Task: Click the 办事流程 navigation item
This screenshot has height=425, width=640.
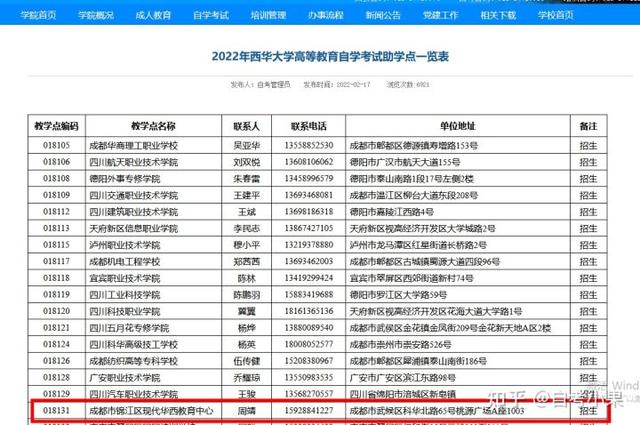Action: pyautogui.click(x=326, y=16)
